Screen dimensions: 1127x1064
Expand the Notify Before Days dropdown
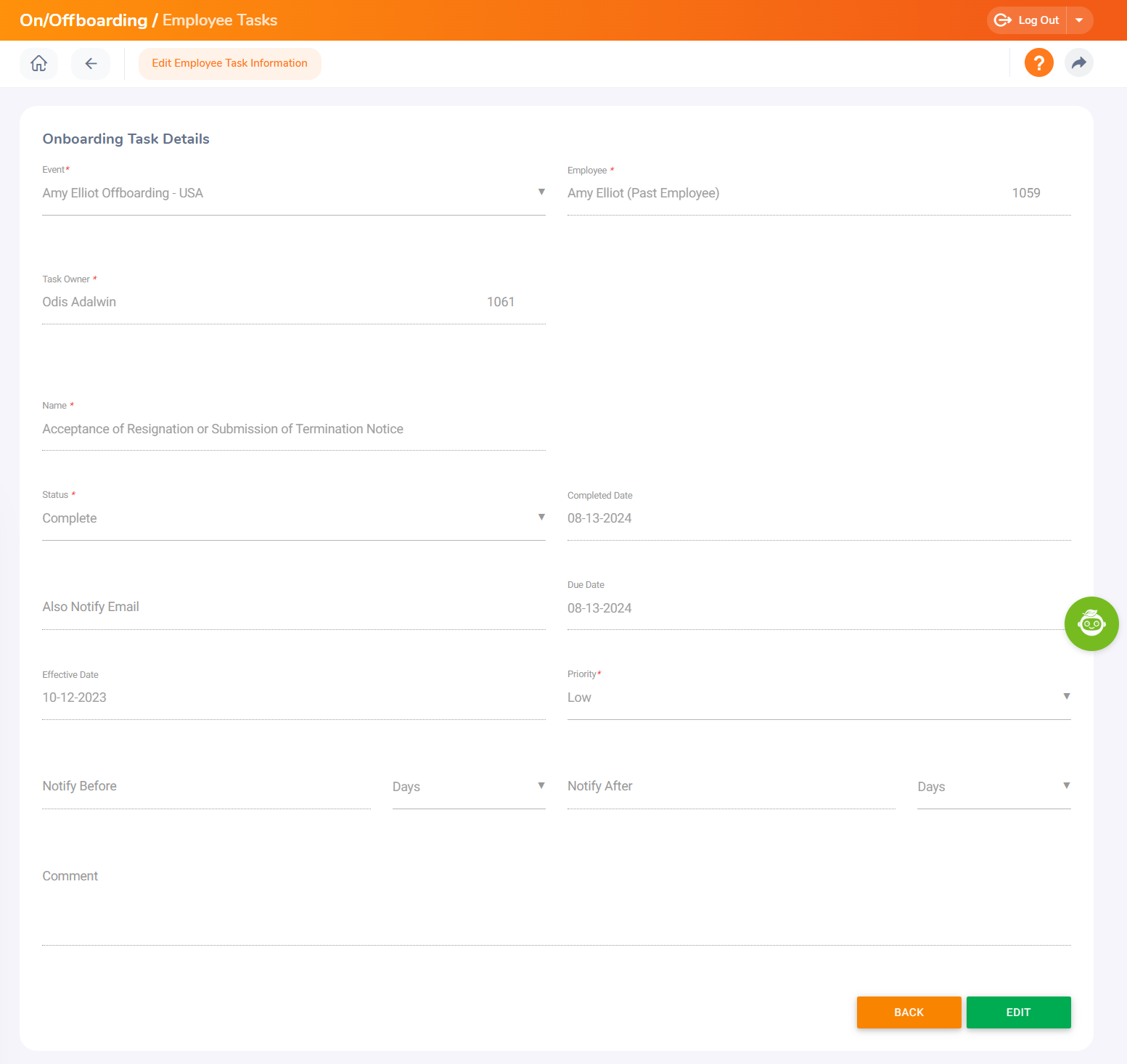pyautogui.click(x=541, y=785)
